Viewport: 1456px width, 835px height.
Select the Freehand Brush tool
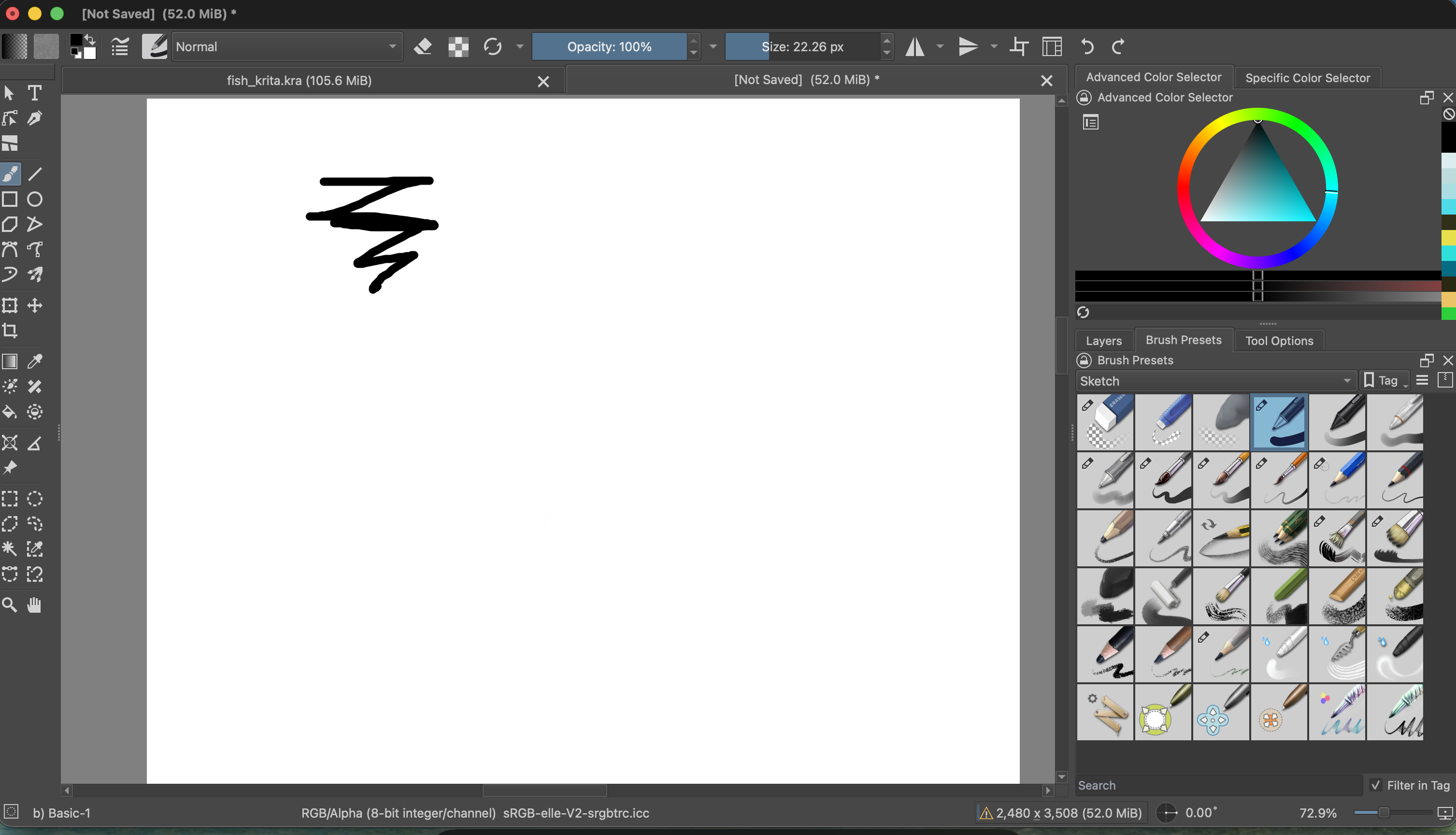(10, 174)
